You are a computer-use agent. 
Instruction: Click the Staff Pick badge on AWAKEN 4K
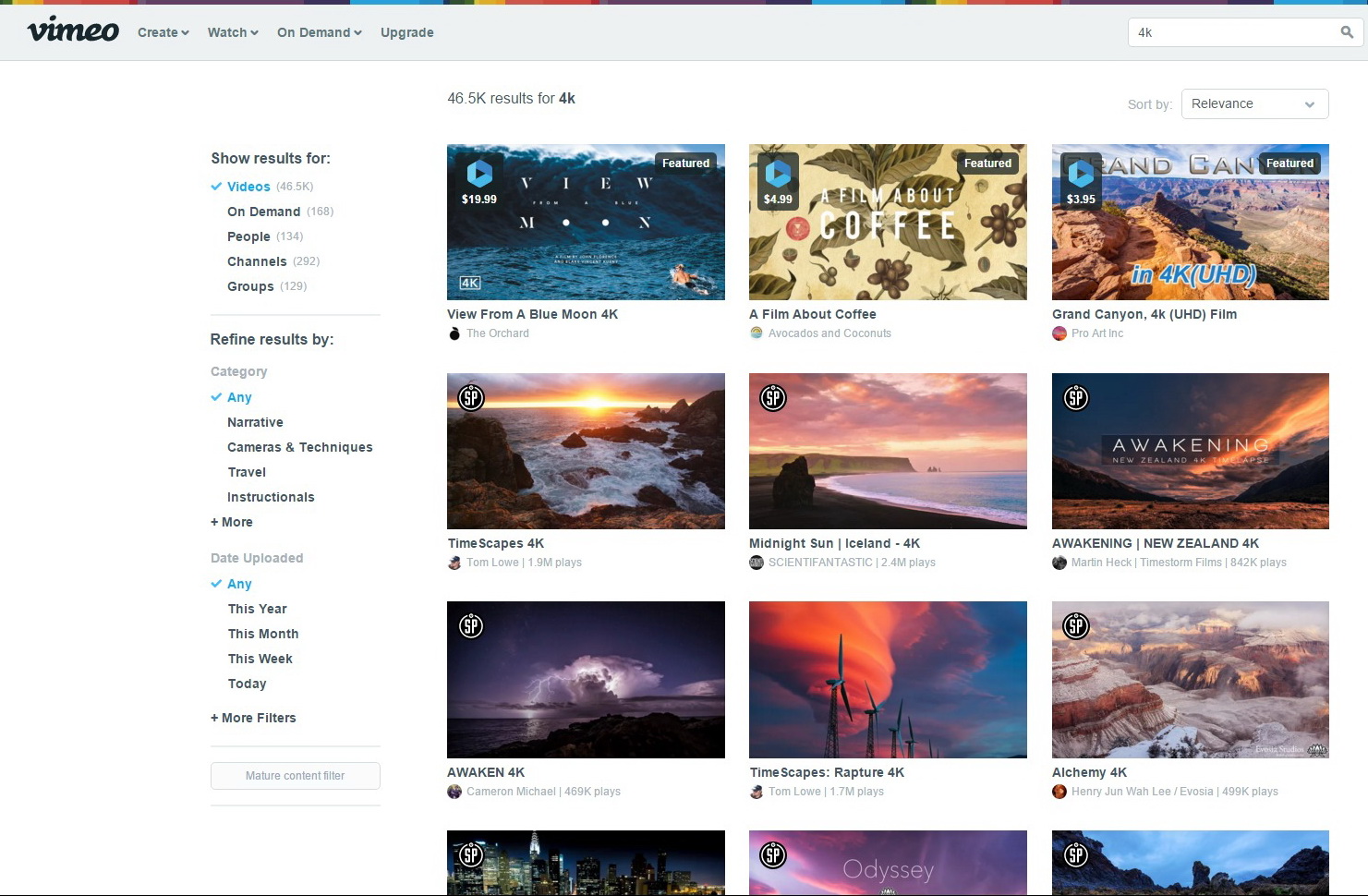tap(471, 626)
